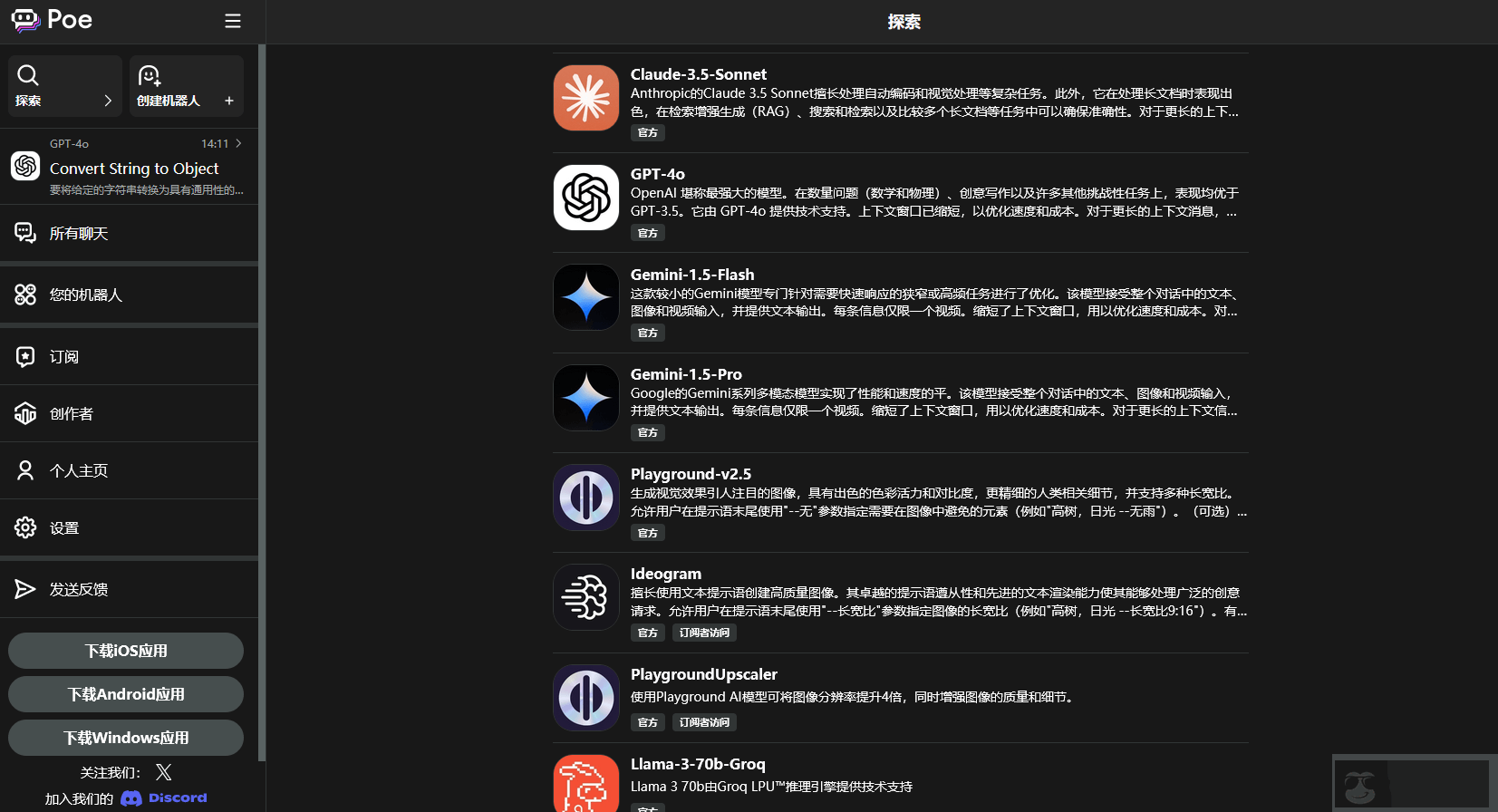
Task: Join via the Discord link
Action: coord(164,798)
